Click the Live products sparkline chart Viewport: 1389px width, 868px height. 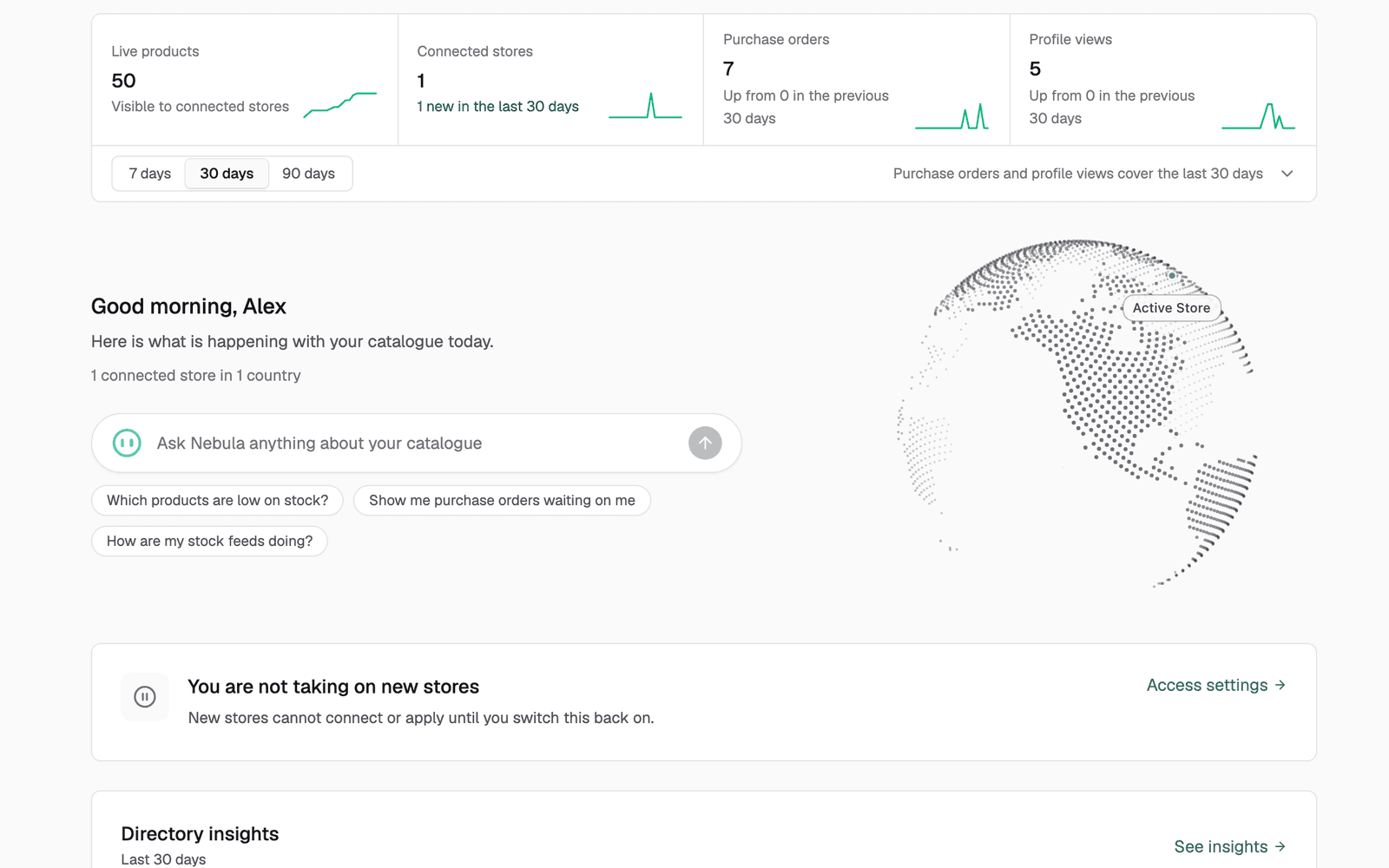(x=340, y=104)
